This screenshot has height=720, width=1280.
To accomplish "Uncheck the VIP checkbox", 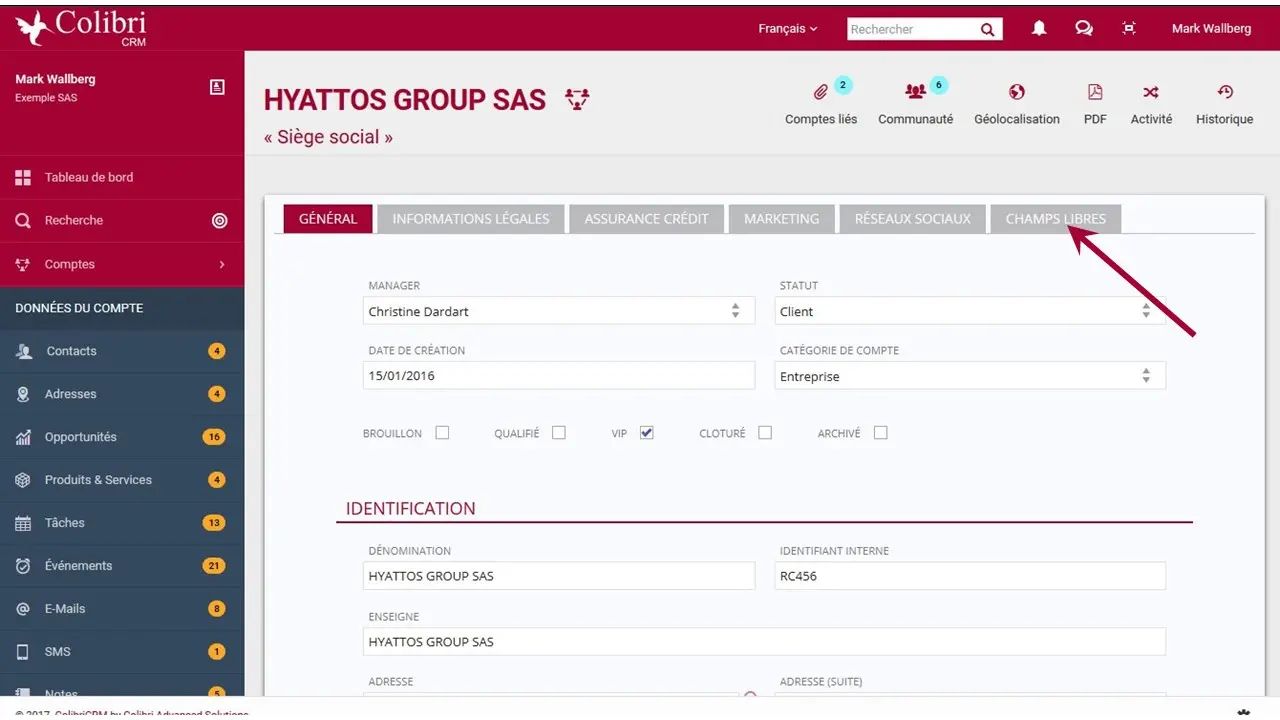I will click(x=646, y=433).
